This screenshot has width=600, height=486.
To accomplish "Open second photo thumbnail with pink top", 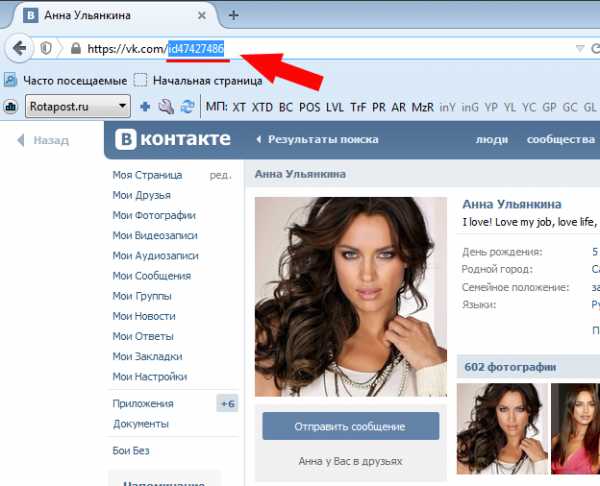I will pyautogui.click(x=576, y=429).
